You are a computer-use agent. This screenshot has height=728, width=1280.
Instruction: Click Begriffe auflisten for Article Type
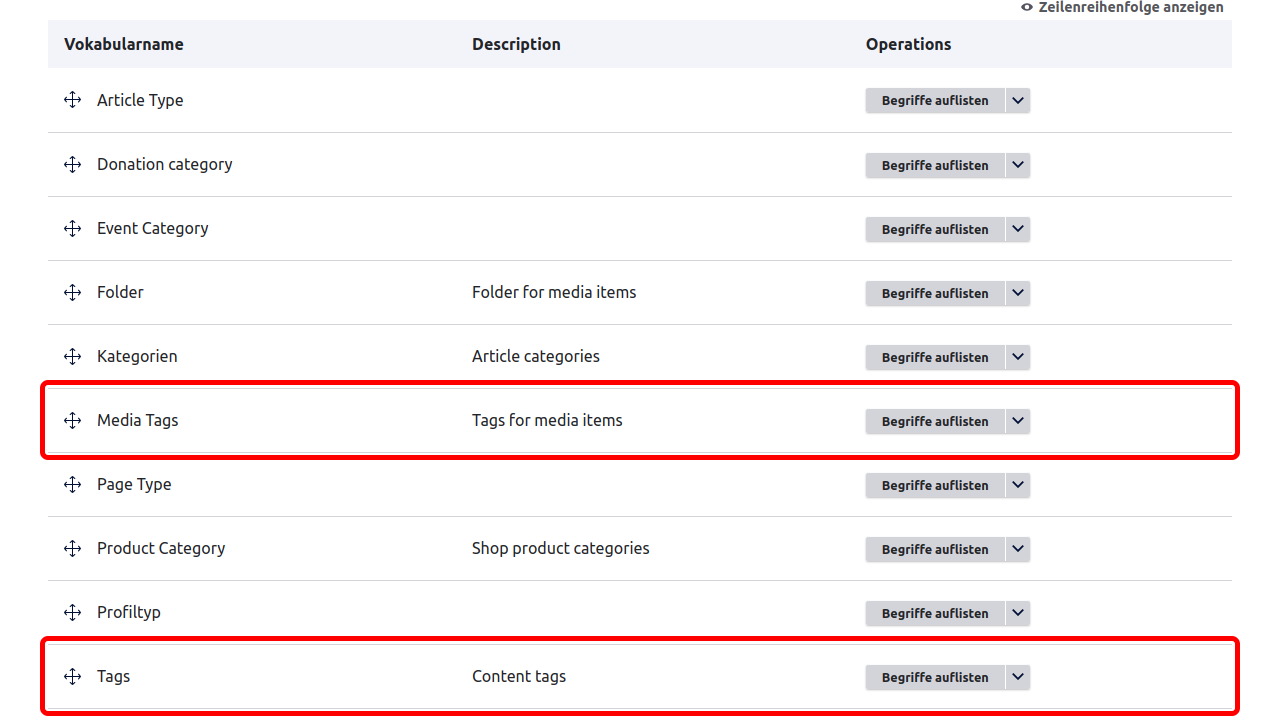935,100
